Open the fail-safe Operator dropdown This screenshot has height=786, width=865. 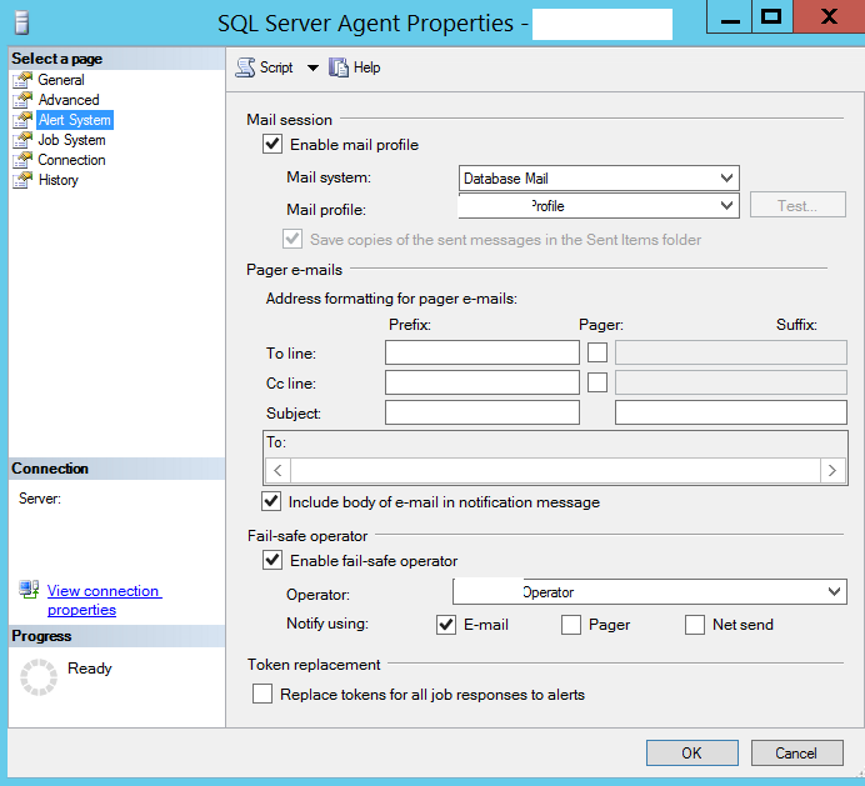[x=650, y=592]
